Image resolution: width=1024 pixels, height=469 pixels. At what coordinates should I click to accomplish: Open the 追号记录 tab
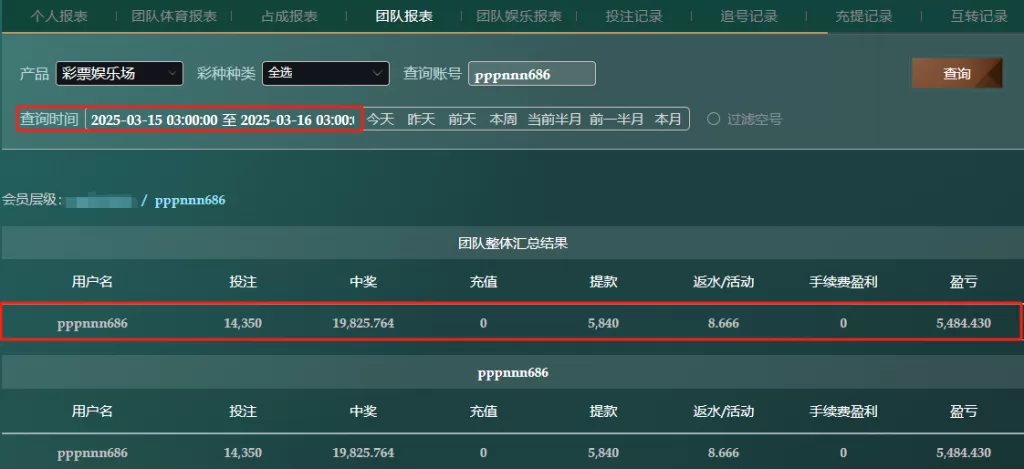tap(749, 16)
